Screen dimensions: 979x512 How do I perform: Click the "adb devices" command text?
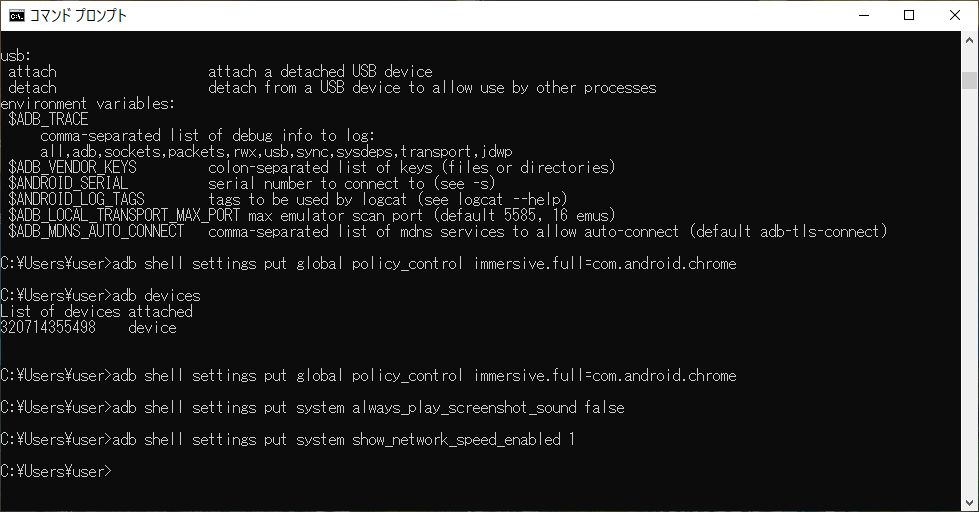156,296
